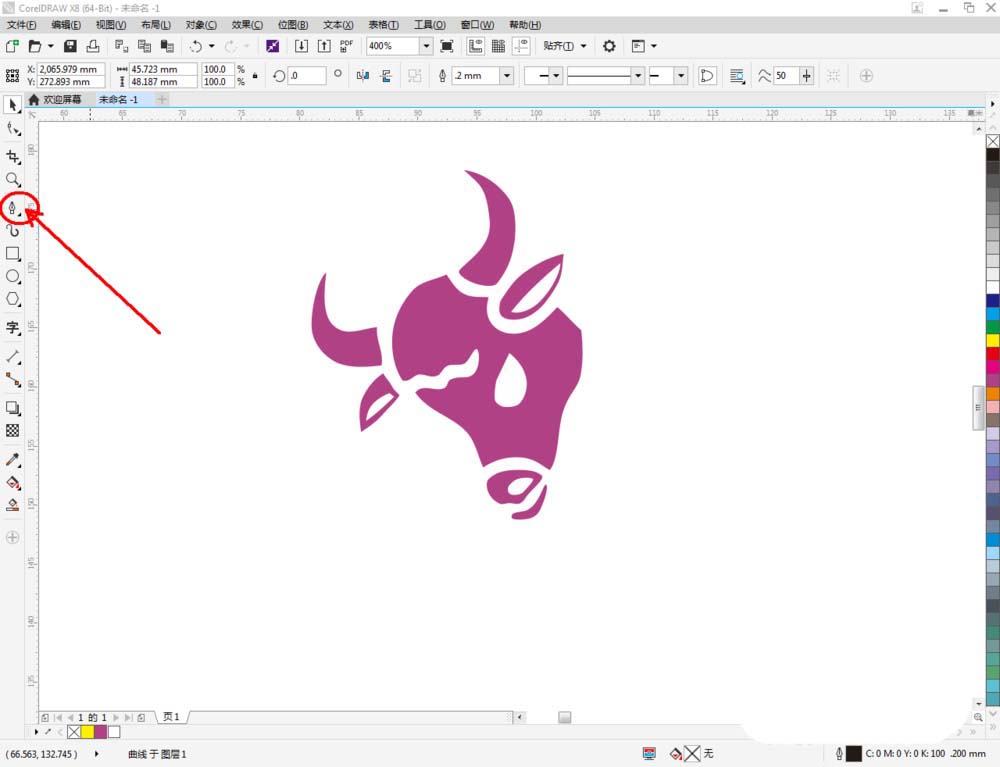
Task: Switch to the 未命名 -1 document tab
Action: [x=119, y=99]
